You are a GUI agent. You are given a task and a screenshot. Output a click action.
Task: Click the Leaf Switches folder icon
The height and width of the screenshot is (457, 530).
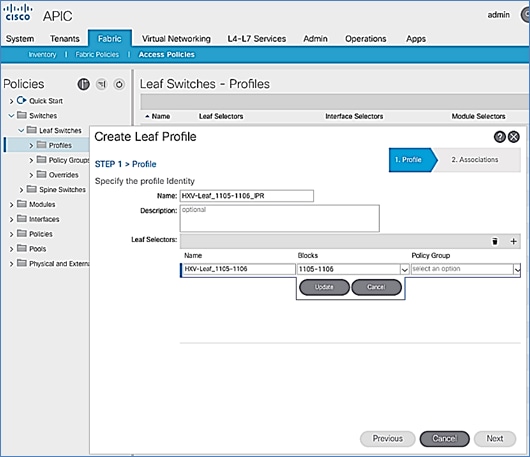pos(32,130)
